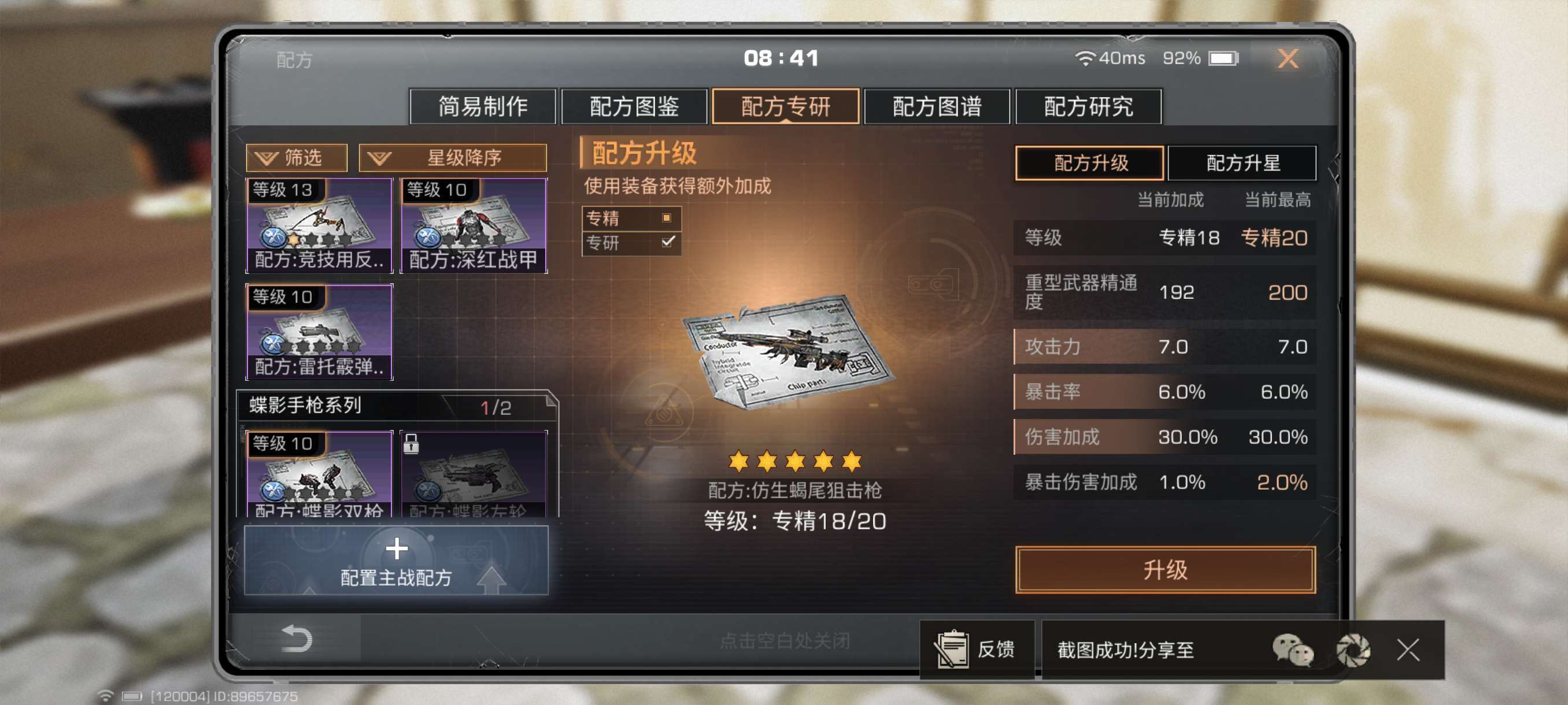Open the 筛选 filter dropdown
1568x705 pixels.
[x=297, y=158]
